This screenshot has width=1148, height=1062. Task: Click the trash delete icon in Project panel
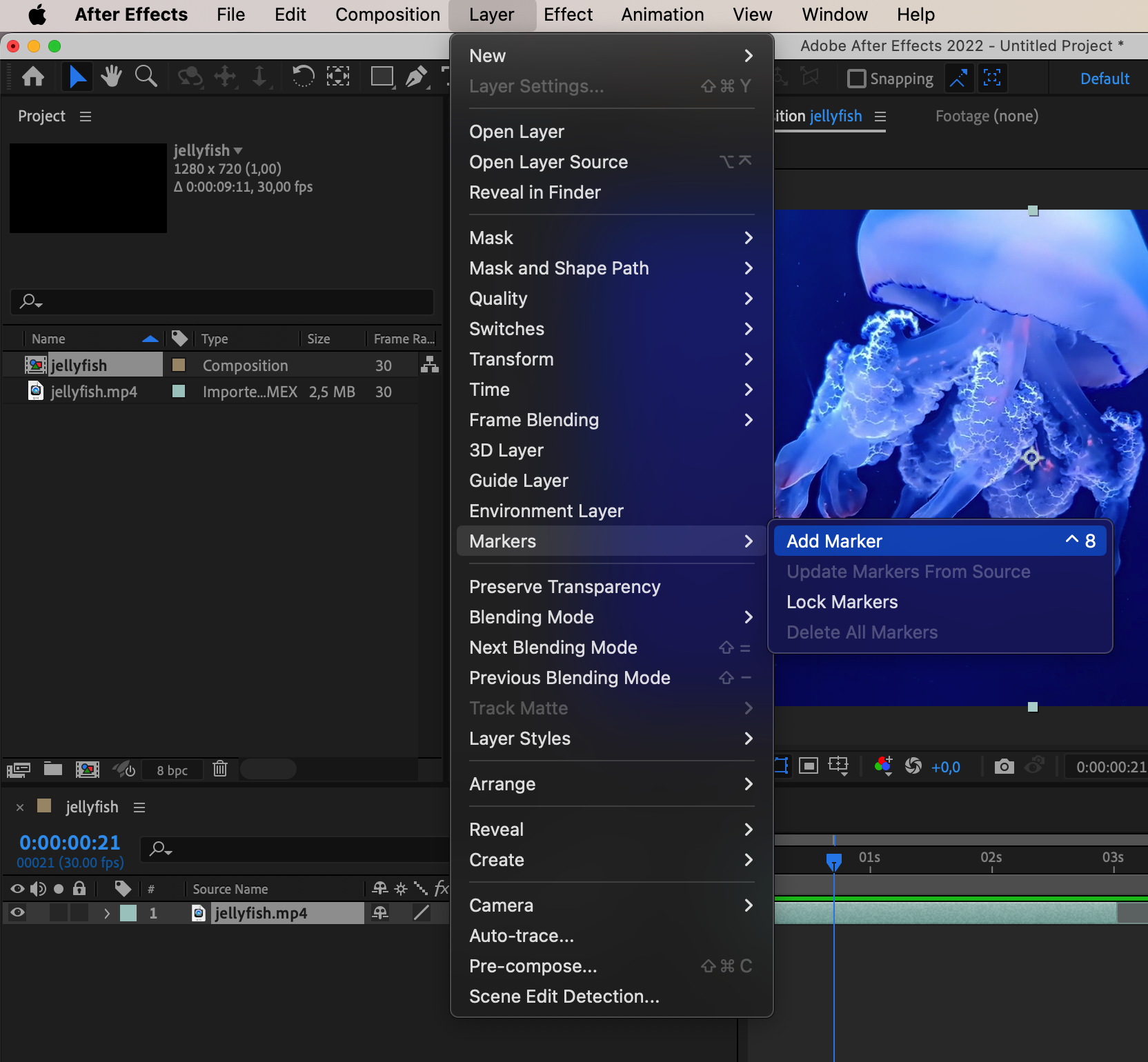[x=220, y=769]
